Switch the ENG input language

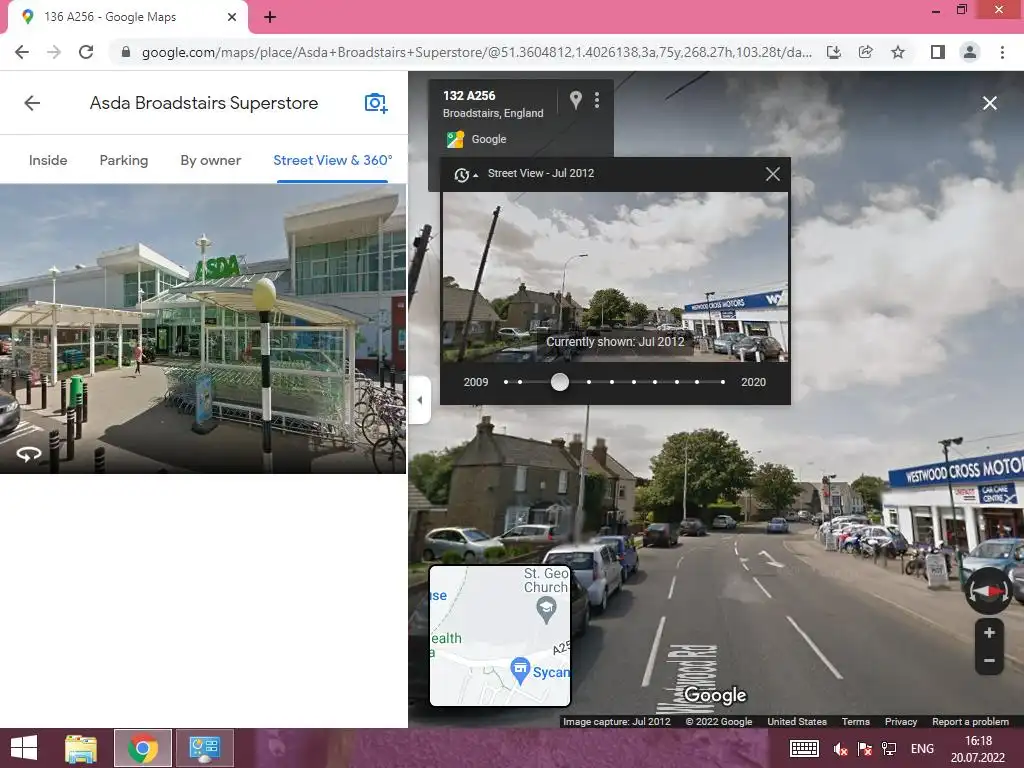click(922, 749)
